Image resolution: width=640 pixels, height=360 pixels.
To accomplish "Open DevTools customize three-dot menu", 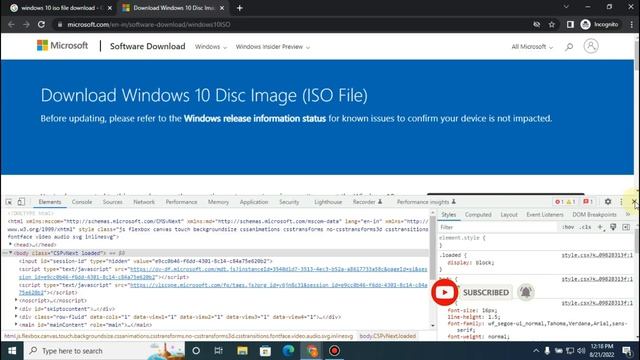I will coord(621,202).
